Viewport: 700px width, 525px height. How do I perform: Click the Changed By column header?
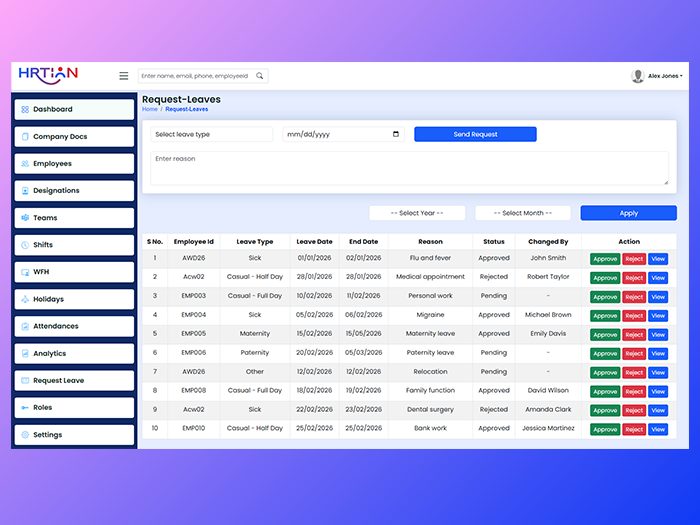tap(548, 242)
